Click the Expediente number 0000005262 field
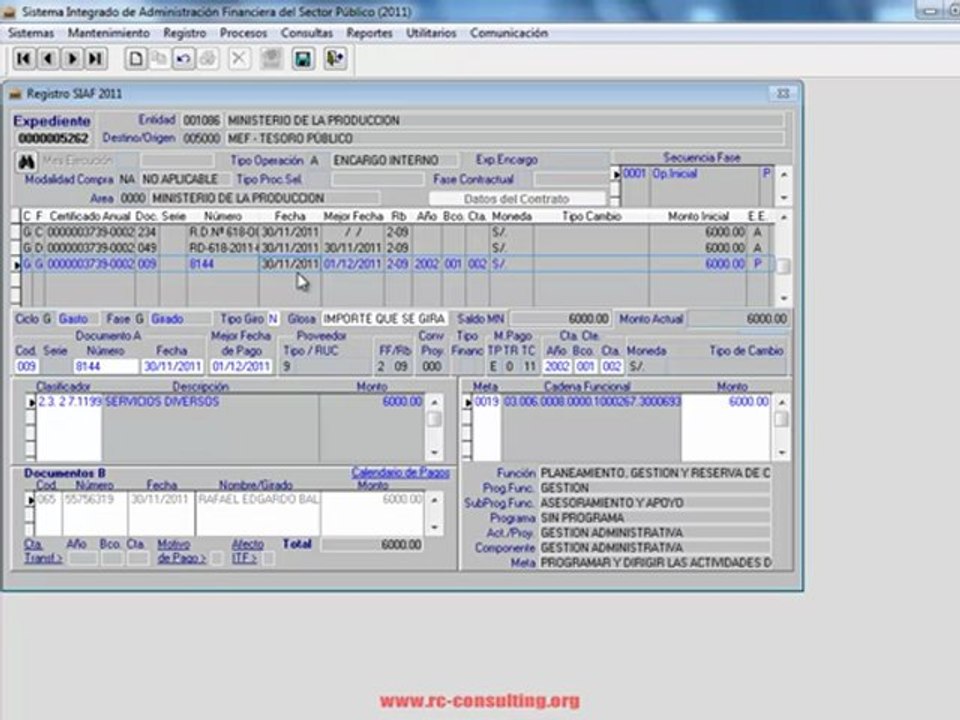 tap(53, 138)
